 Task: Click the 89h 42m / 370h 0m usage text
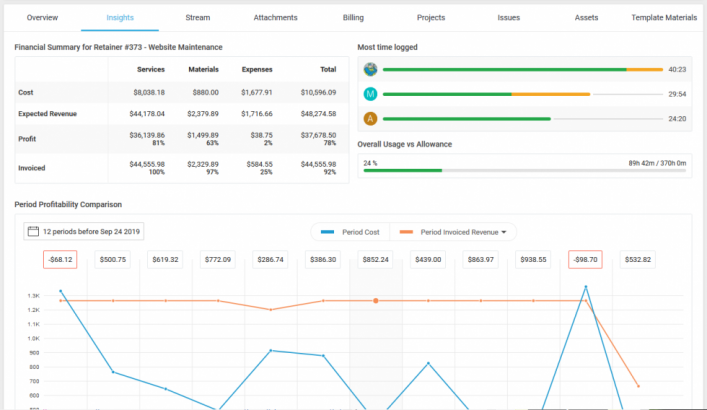coord(657,163)
